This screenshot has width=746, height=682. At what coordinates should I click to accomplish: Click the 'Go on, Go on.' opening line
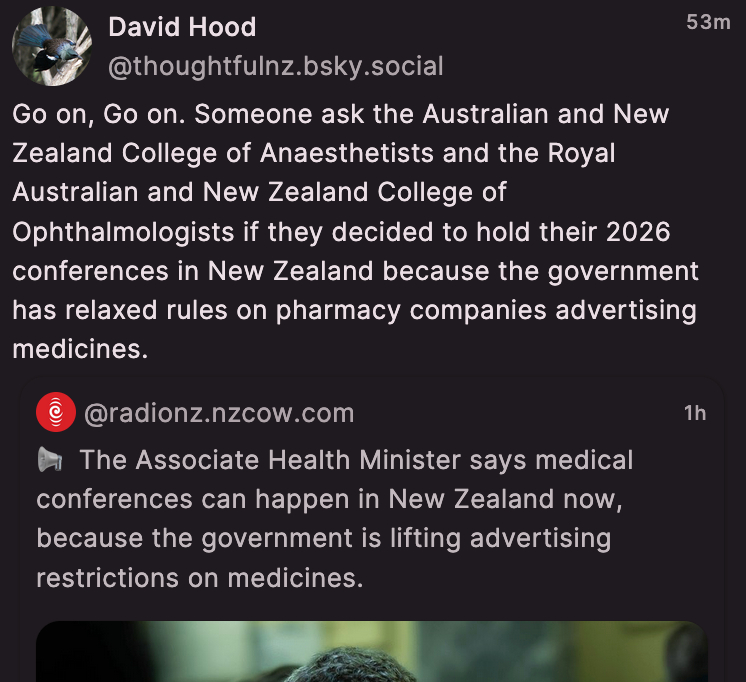(98, 114)
